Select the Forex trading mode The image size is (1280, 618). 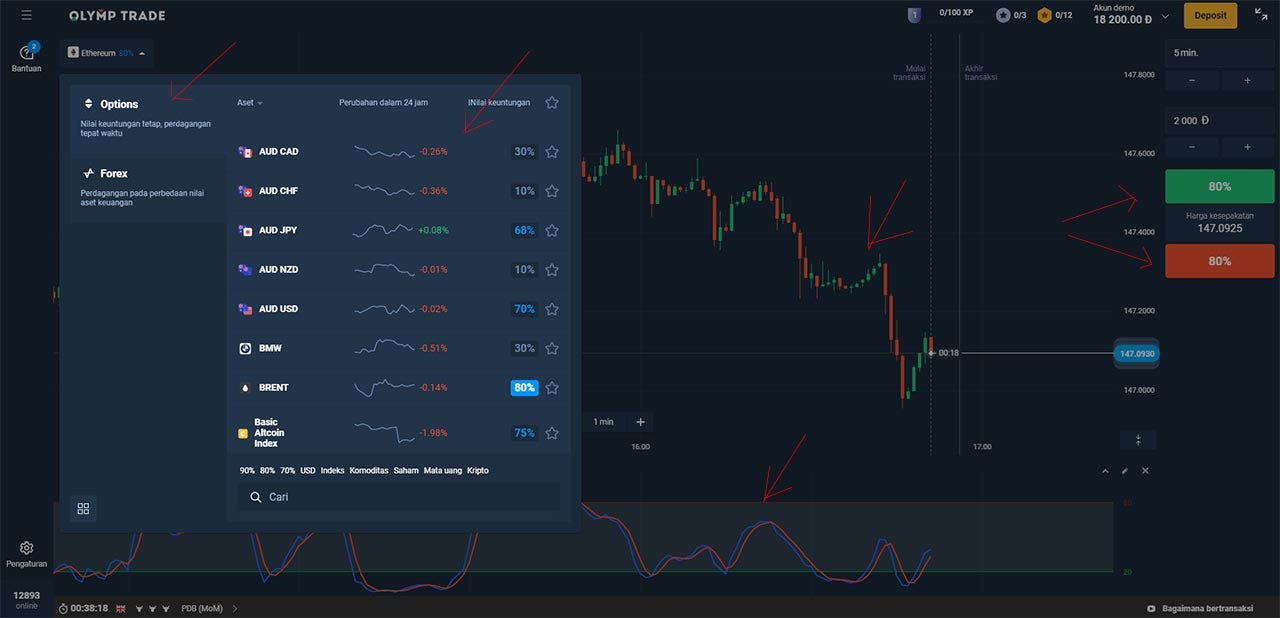click(148, 186)
